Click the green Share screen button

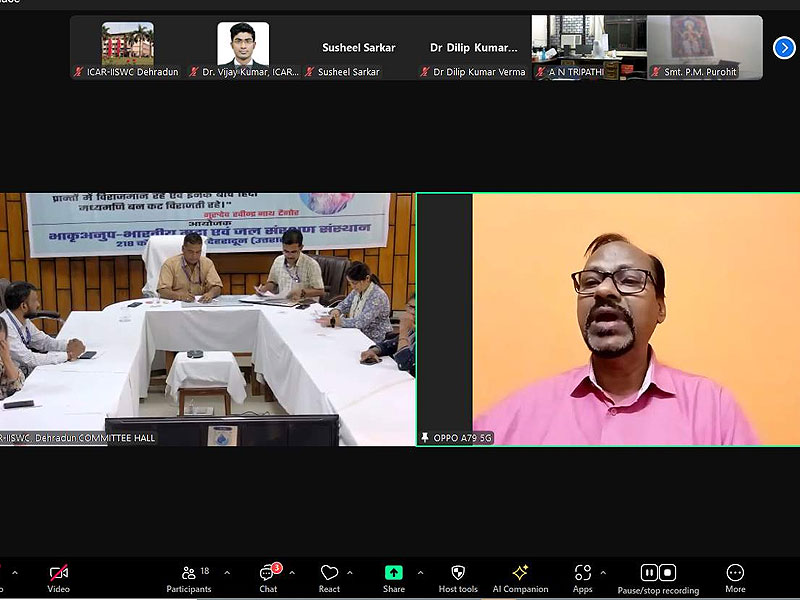(394, 573)
